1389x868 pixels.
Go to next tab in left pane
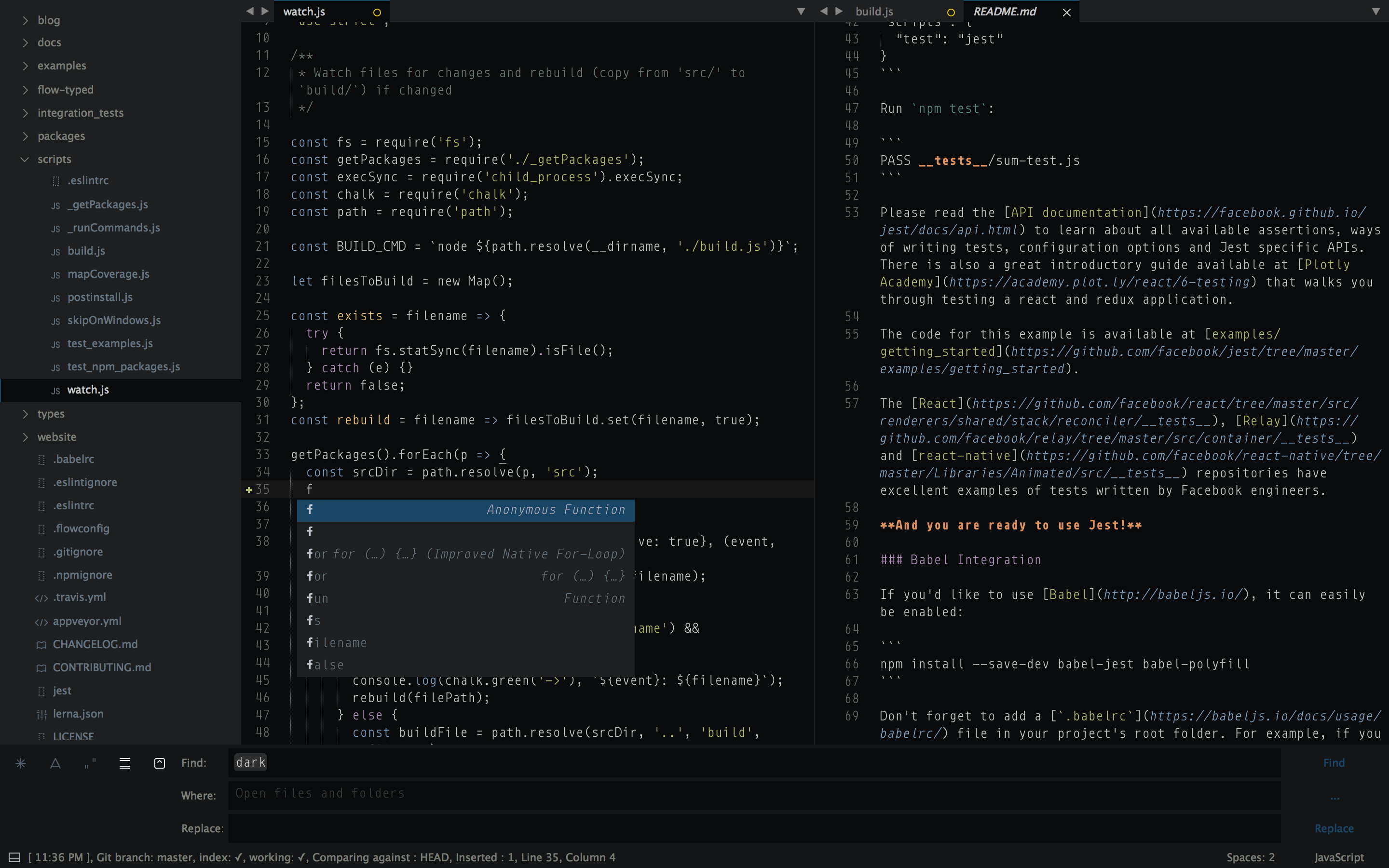point(265,11)
